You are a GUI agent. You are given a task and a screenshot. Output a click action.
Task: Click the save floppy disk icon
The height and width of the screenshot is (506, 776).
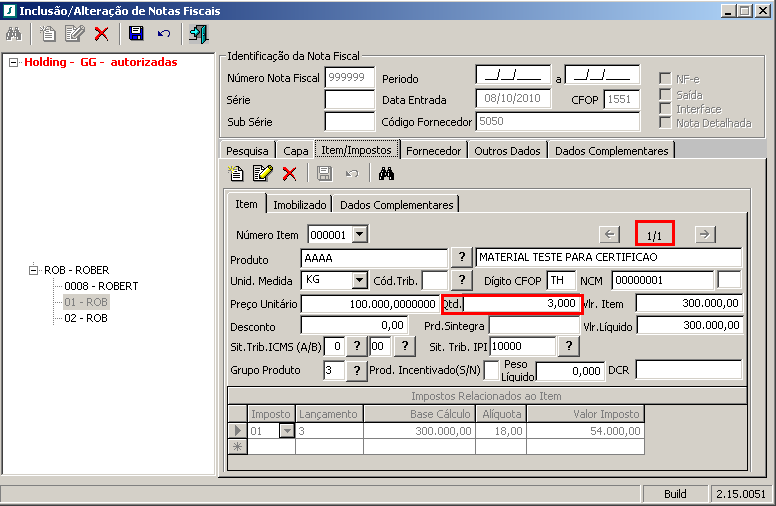[x=136, y=33]
